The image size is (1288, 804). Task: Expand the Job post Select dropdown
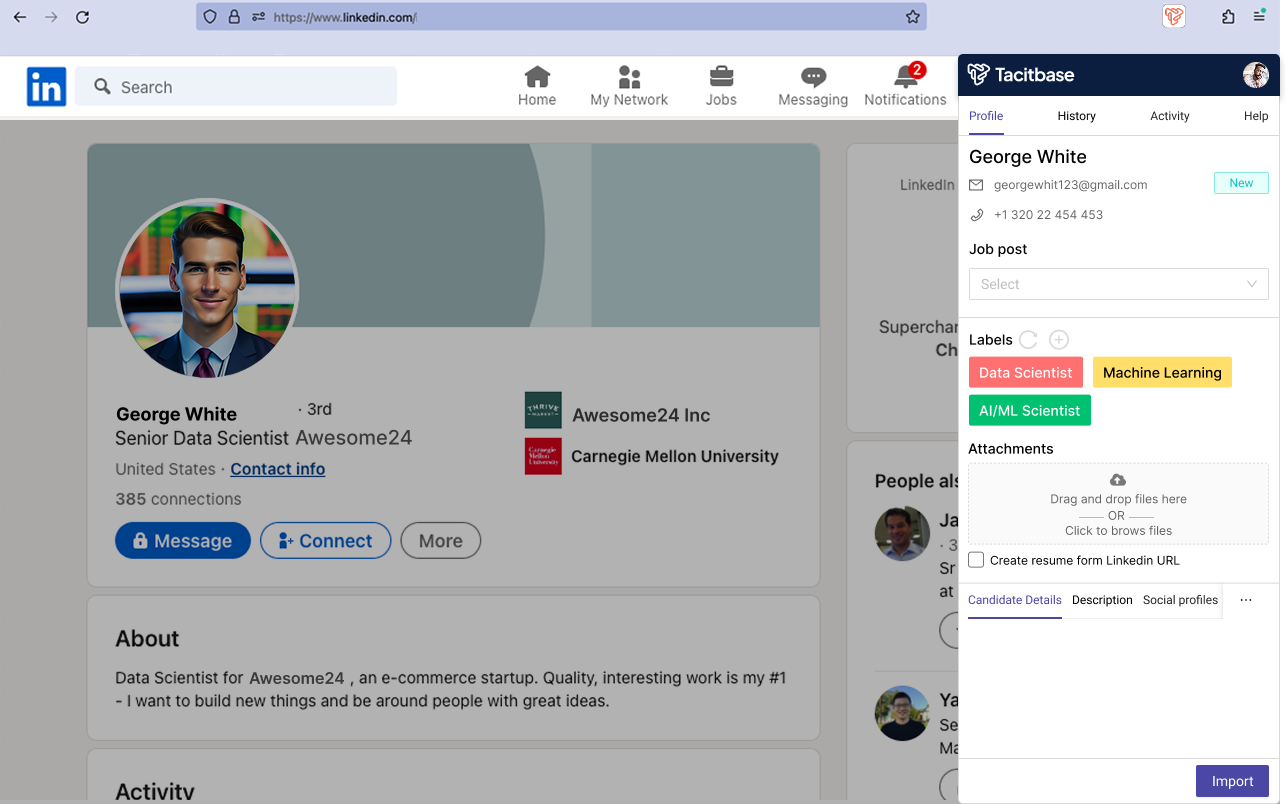pos(1118,284)
